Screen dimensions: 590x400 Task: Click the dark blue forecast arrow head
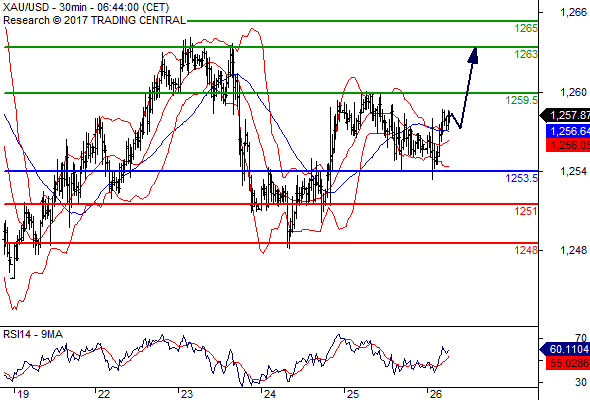pyautogui.click(x=473, y=55)
